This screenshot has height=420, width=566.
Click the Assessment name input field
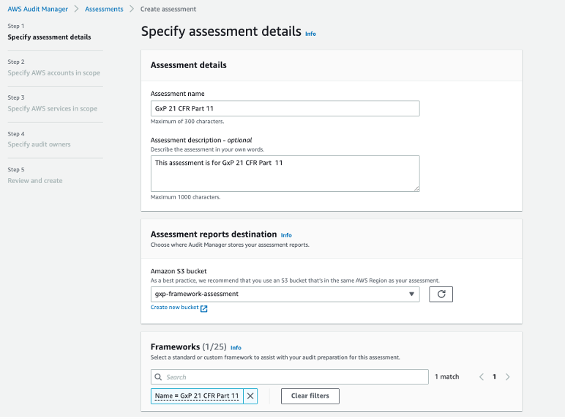tap(285, 109)
